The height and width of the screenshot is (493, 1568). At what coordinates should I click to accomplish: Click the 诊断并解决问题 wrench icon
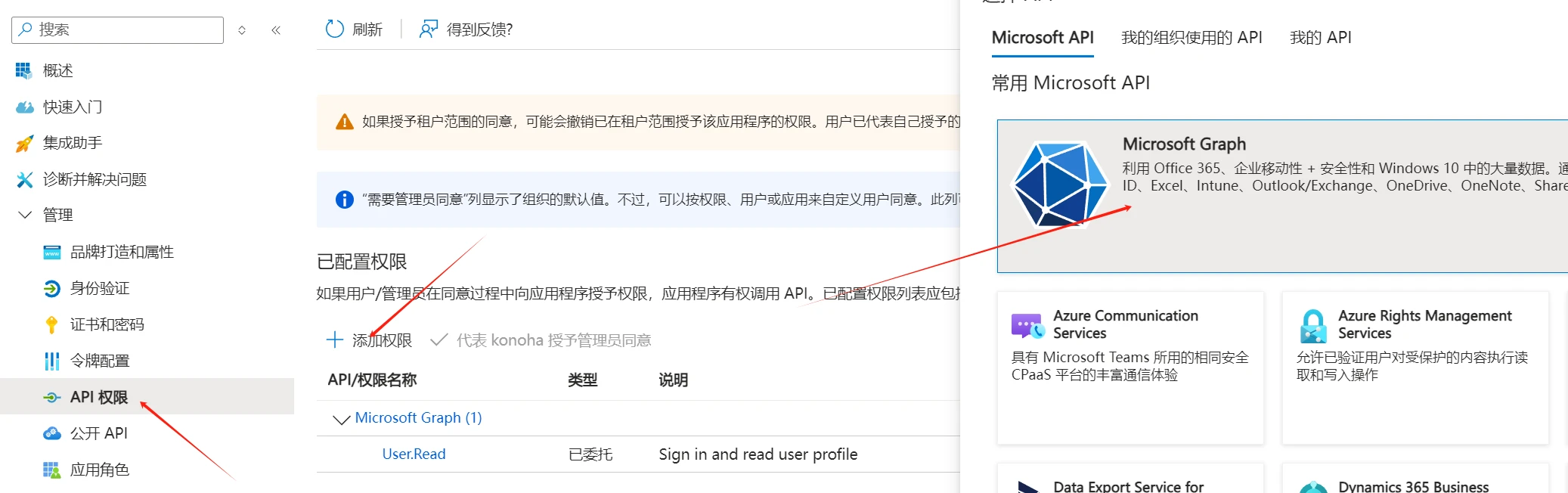24,179
